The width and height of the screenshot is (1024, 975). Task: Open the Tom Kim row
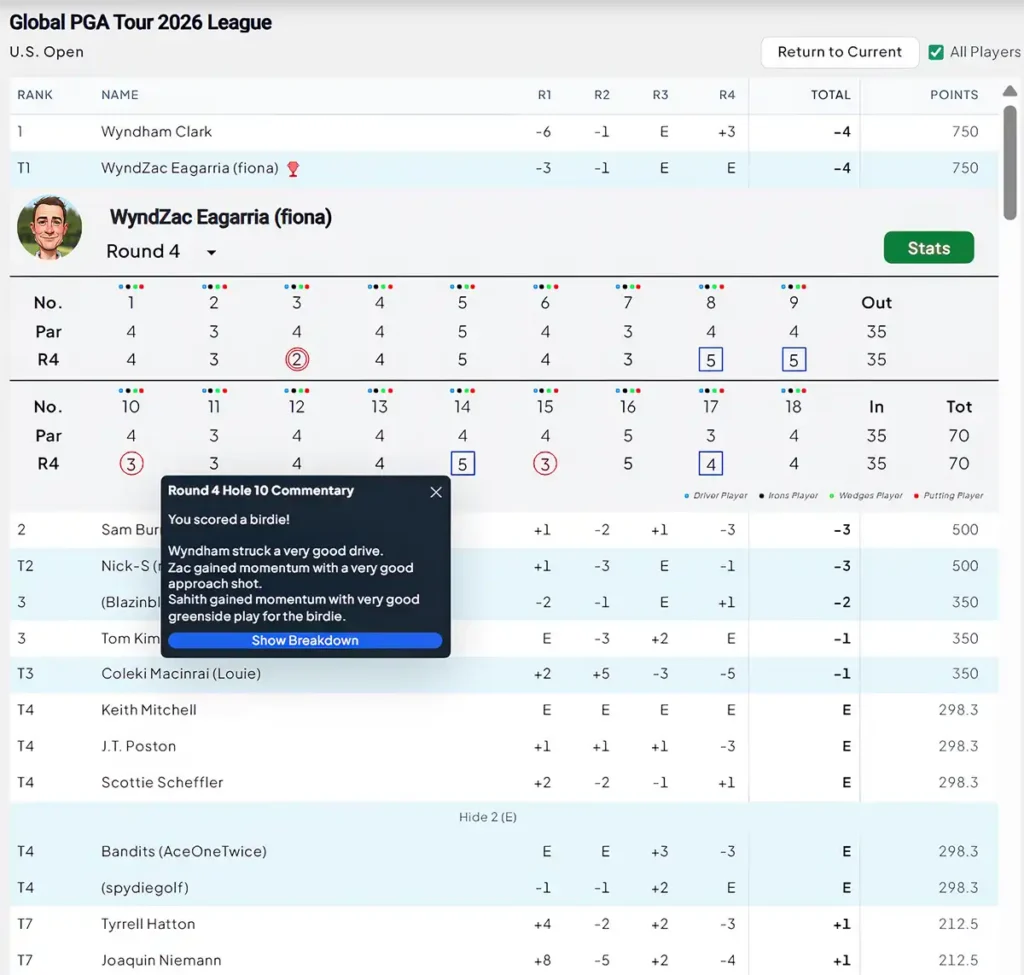[x=504, y=639]
